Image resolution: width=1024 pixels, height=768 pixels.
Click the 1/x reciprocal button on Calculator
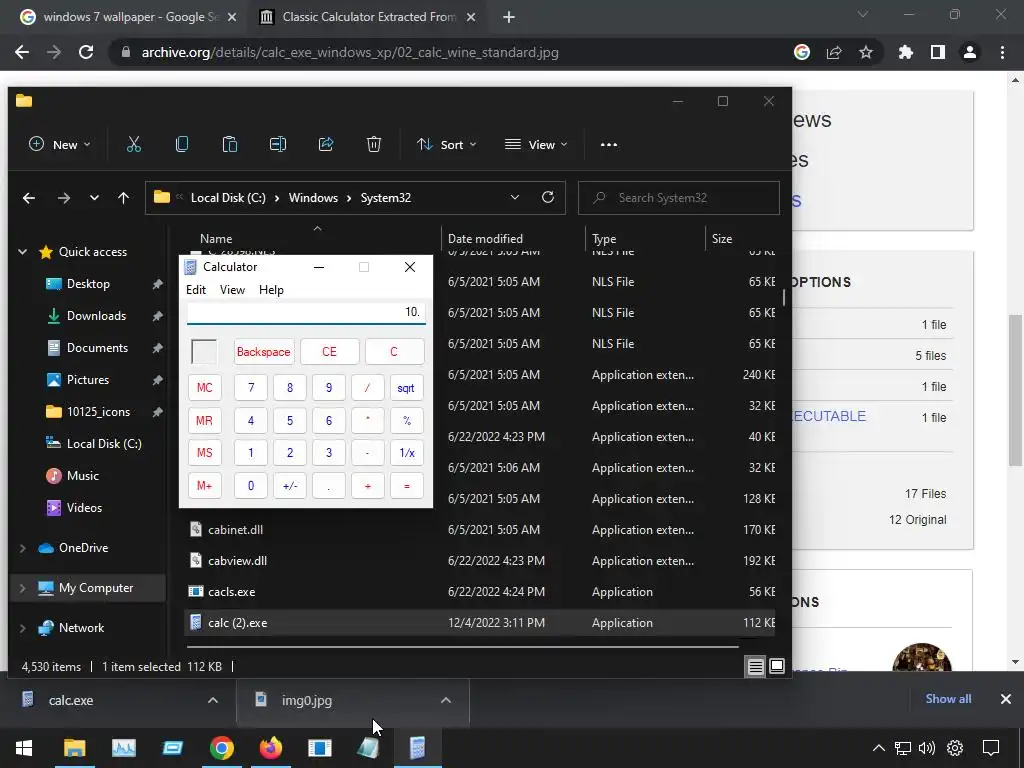tap(406, 453)
